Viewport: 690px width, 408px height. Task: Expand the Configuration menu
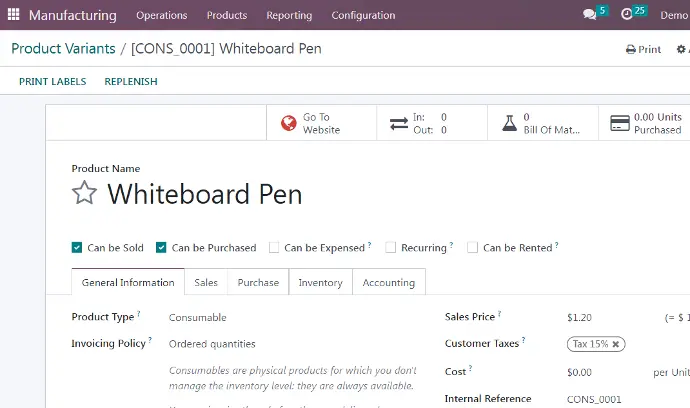tap(362, 15)
